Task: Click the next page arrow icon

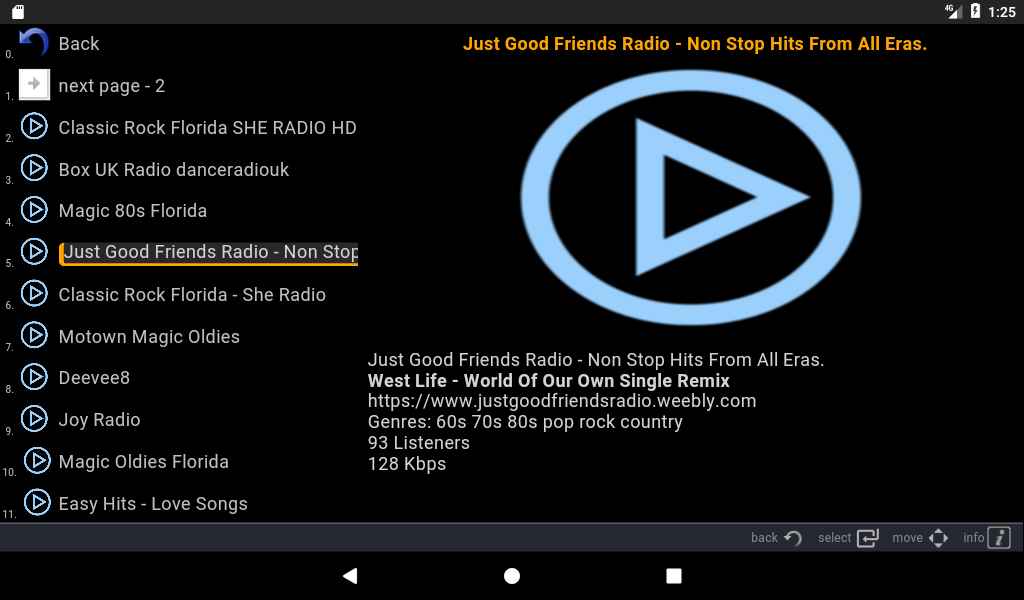Action: pos(34,84)
